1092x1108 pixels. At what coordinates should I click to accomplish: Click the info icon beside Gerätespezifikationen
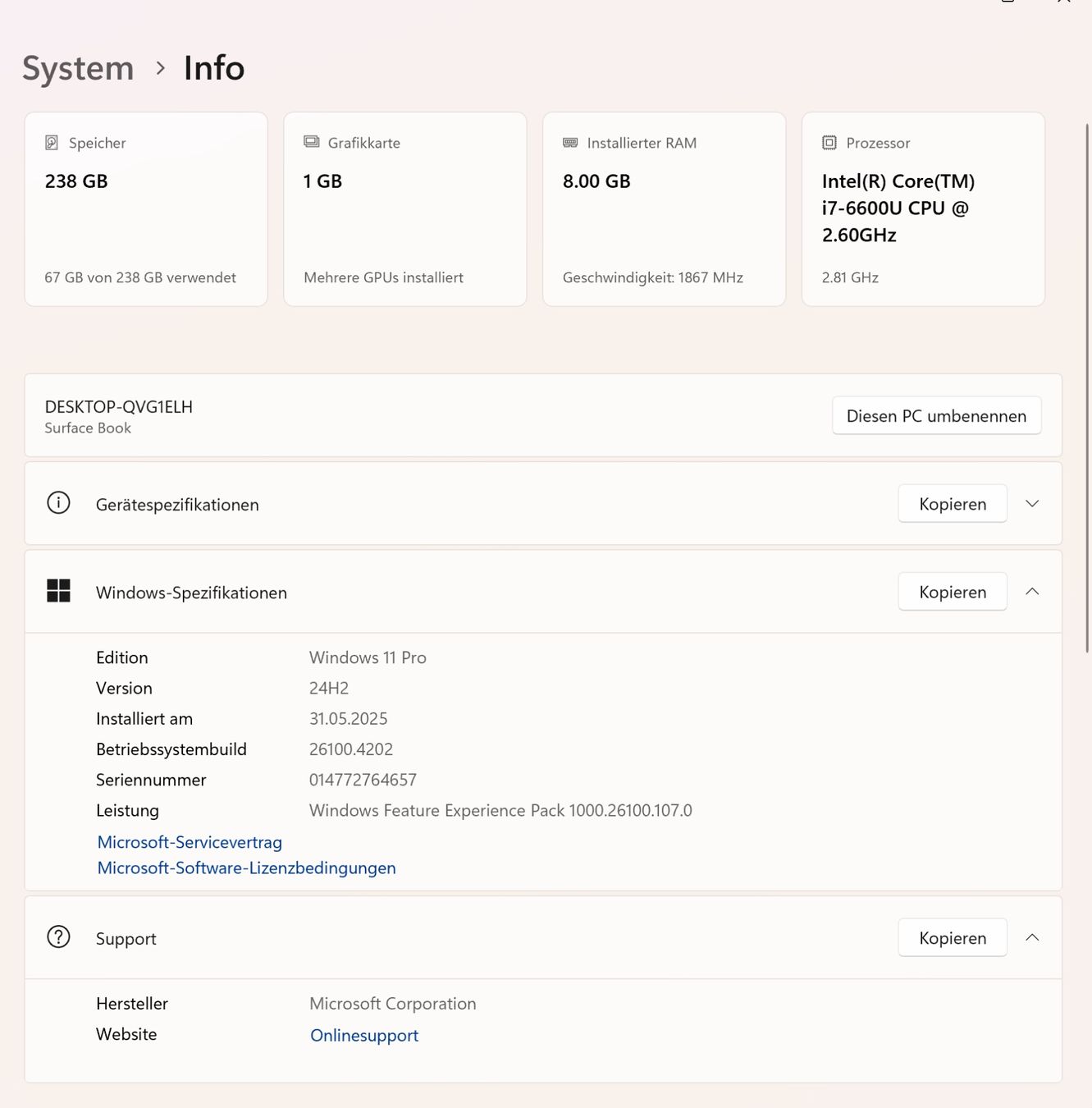(x=58, y=503)
